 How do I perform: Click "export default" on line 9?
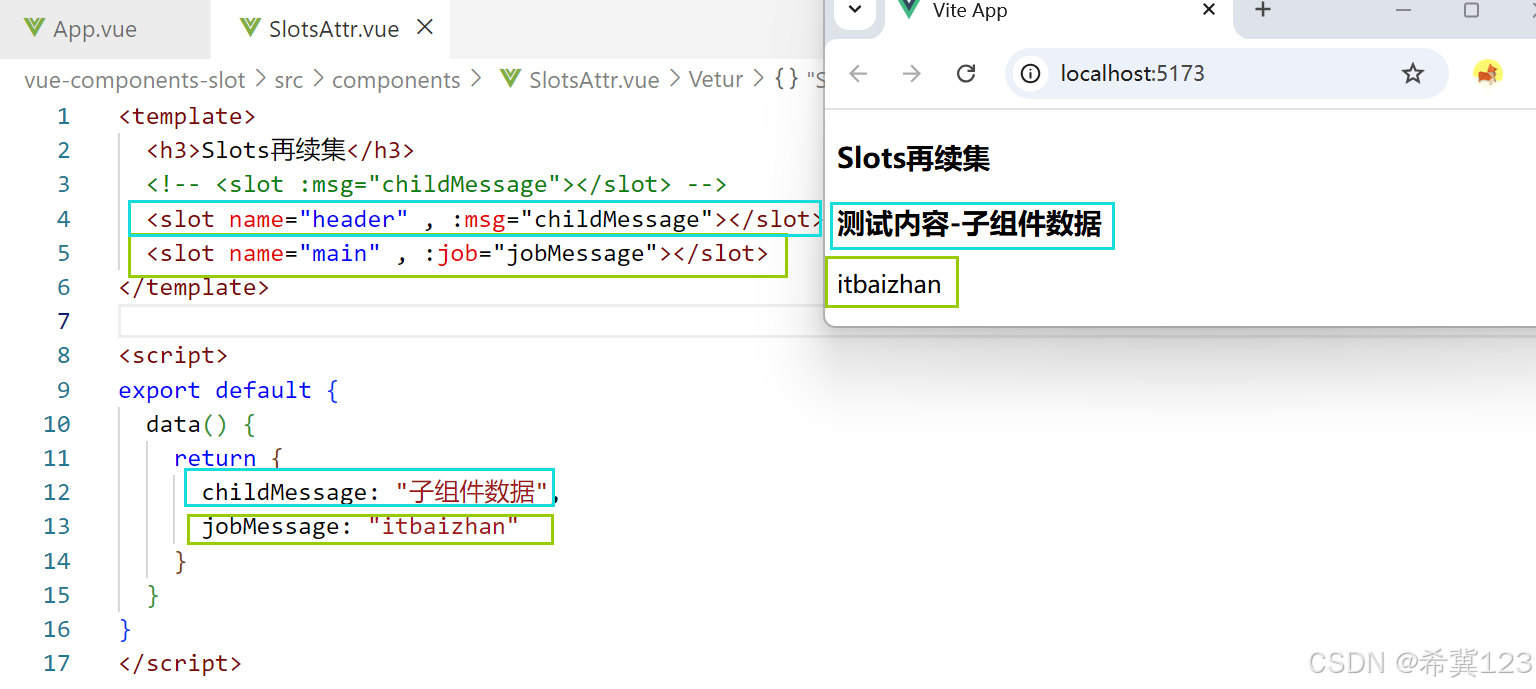click(x=215, y=390)
